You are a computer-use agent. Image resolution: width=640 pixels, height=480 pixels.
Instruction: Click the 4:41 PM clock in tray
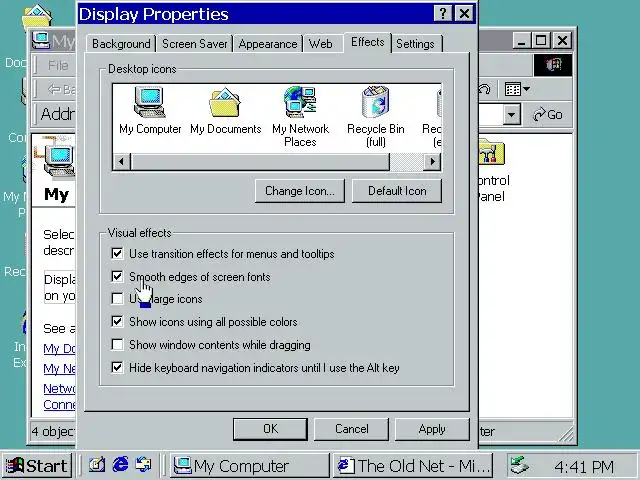click(x=584, y=466)
